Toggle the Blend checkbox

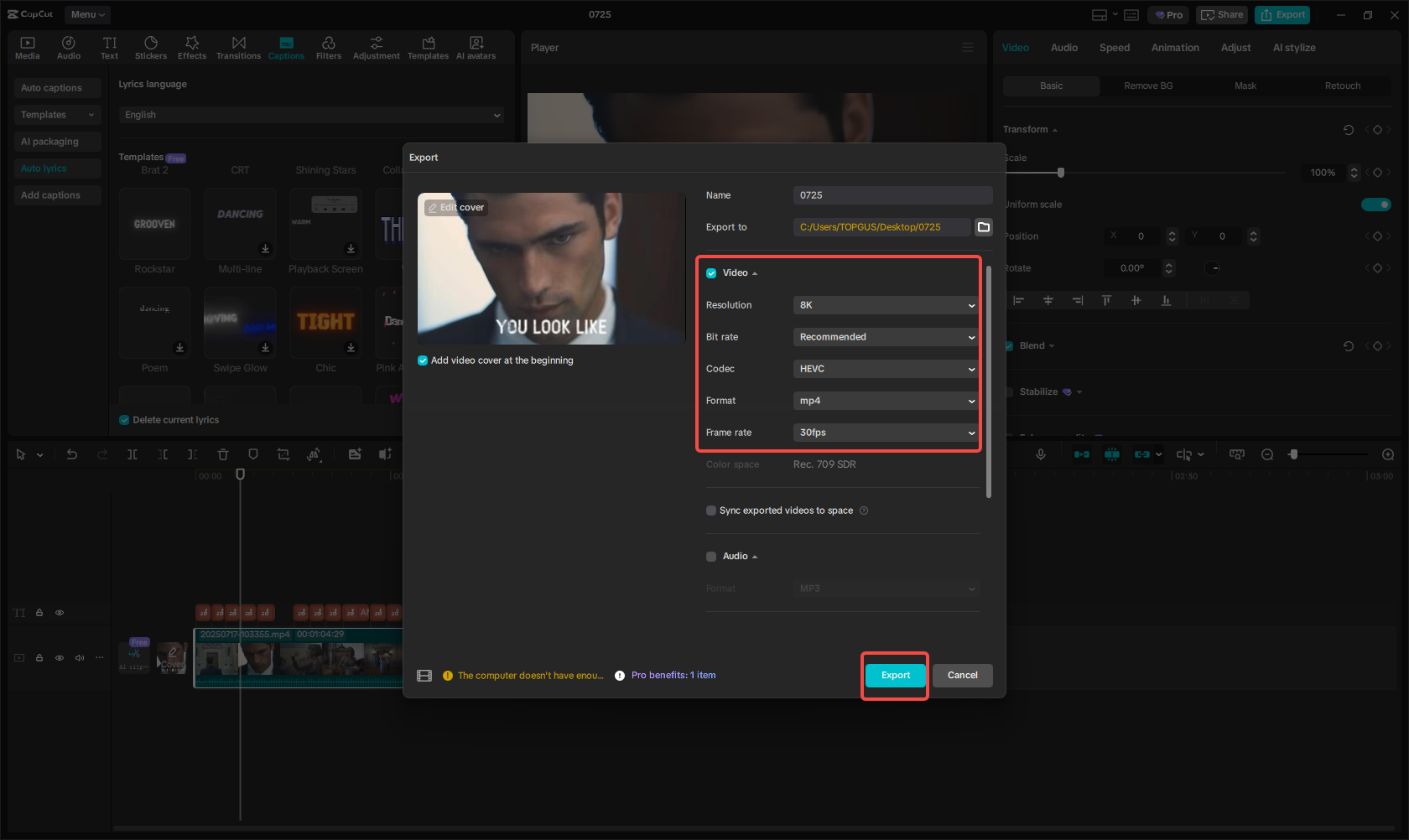pos(1009,346)
